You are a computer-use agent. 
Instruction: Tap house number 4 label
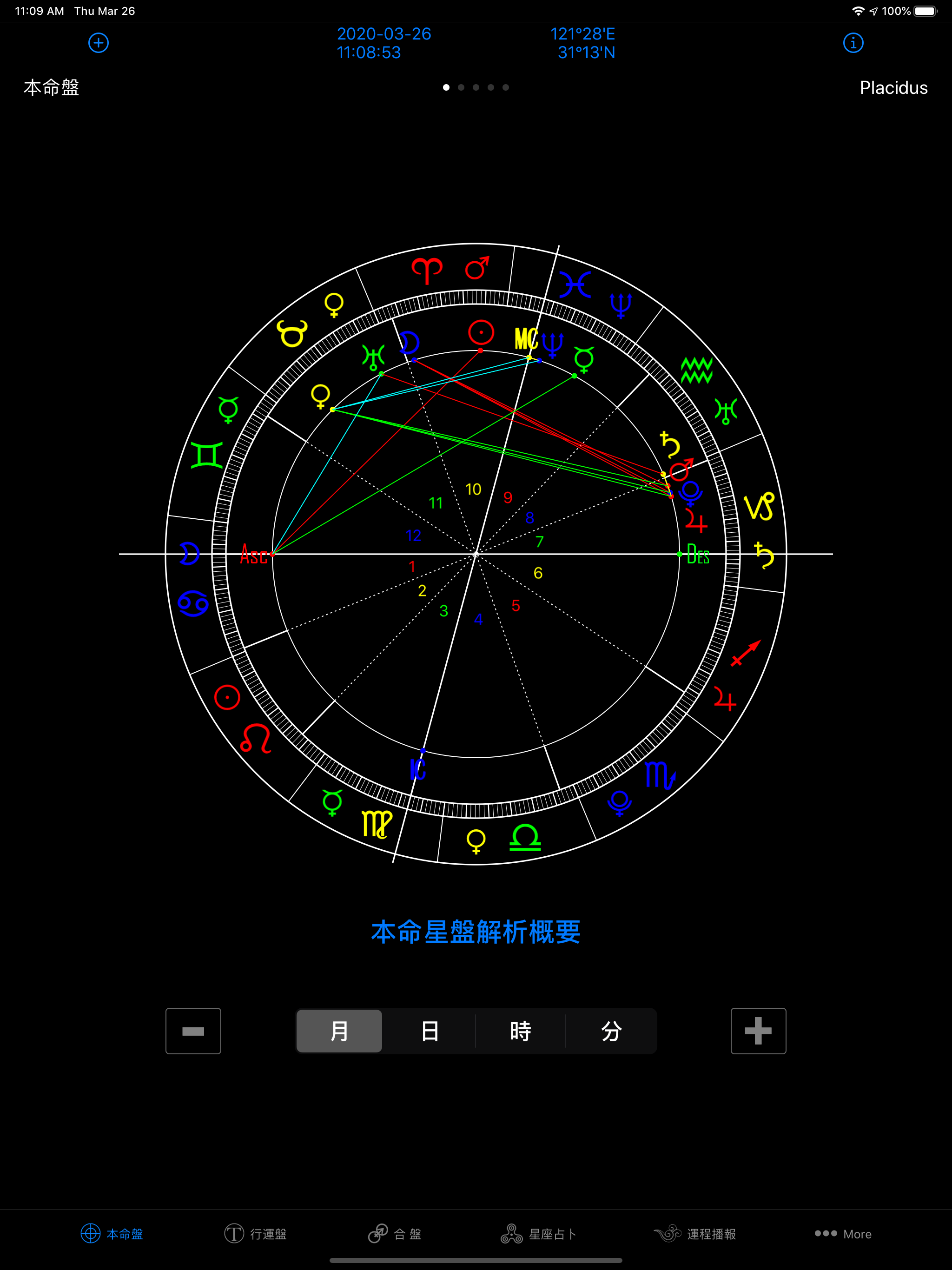(478, 619)
